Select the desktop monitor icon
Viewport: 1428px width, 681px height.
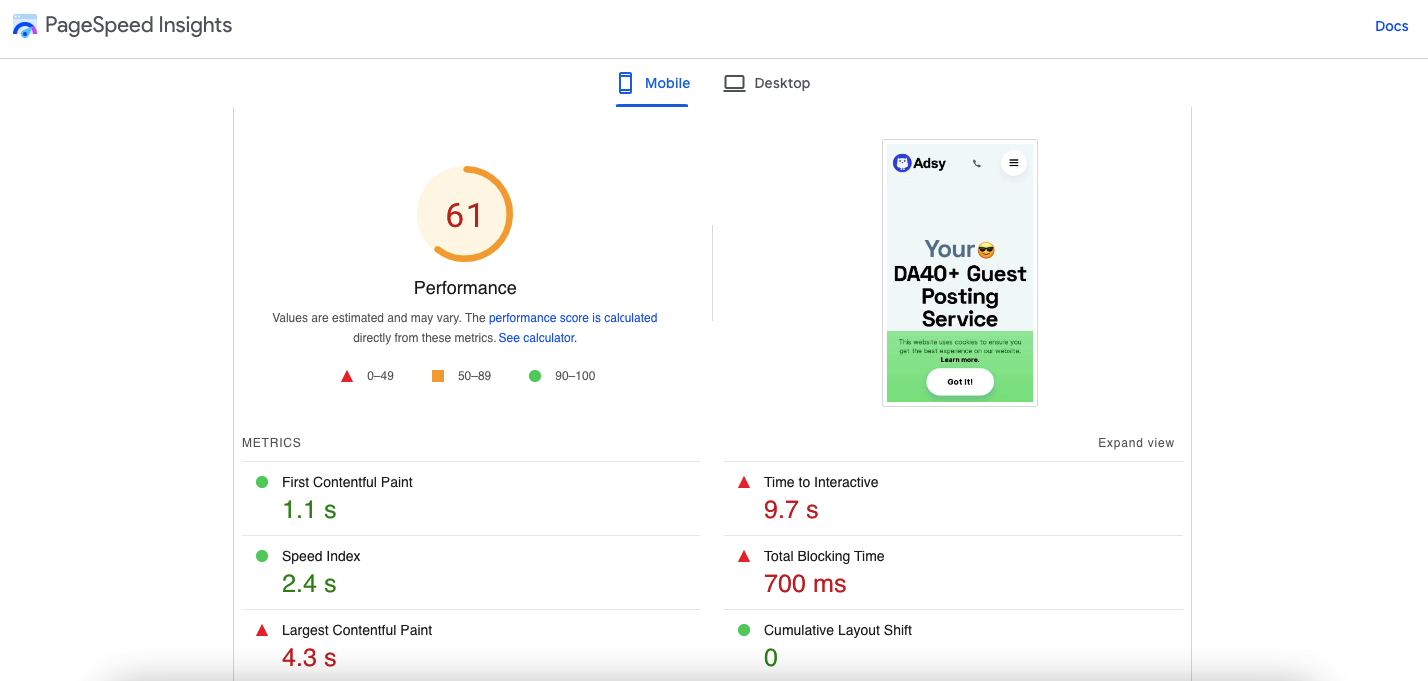pyautogui.click(x=734, y=83)
